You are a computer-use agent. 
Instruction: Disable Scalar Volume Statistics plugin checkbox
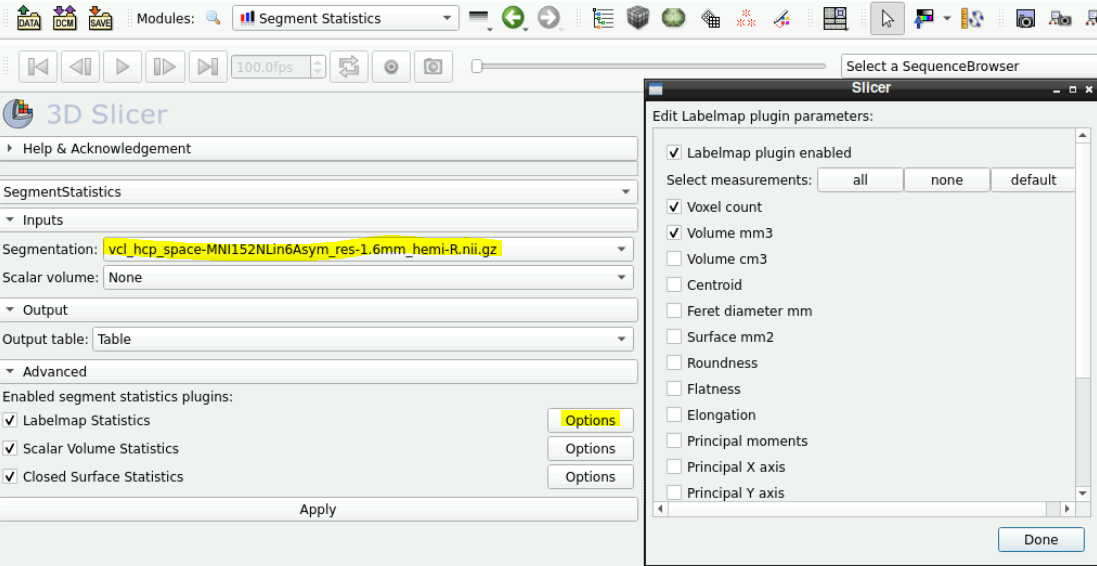tap(10, 448)
